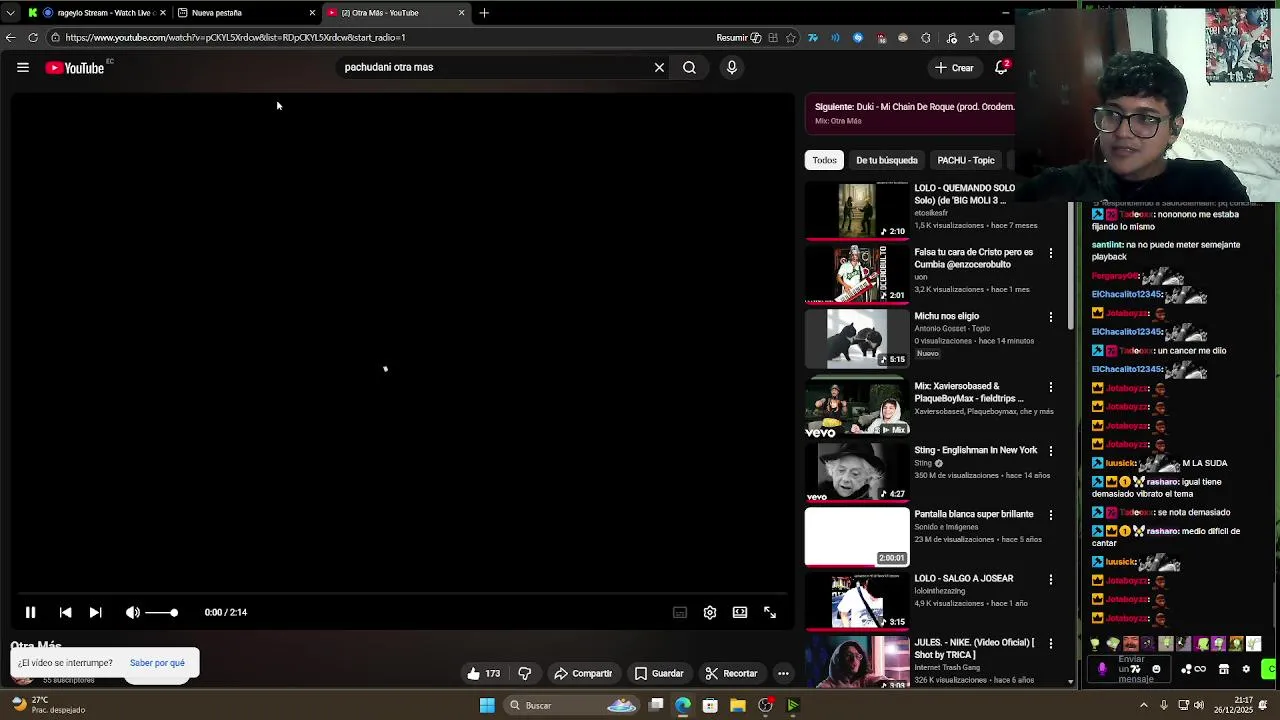
Task: Show hidden system tray icons chevron
Action: [x=1144, y=705]
